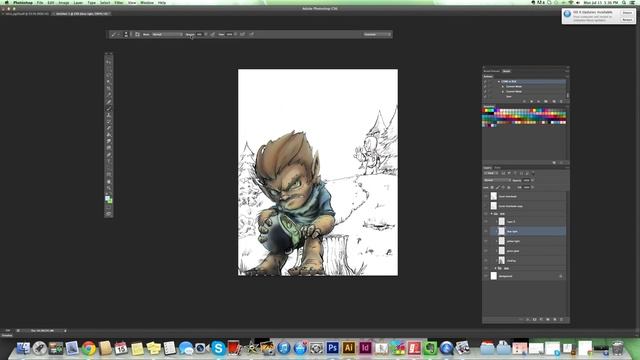Select the Hand tool
Image resolution: width=640 pixels, height=360 pixels.
(109, 182)
